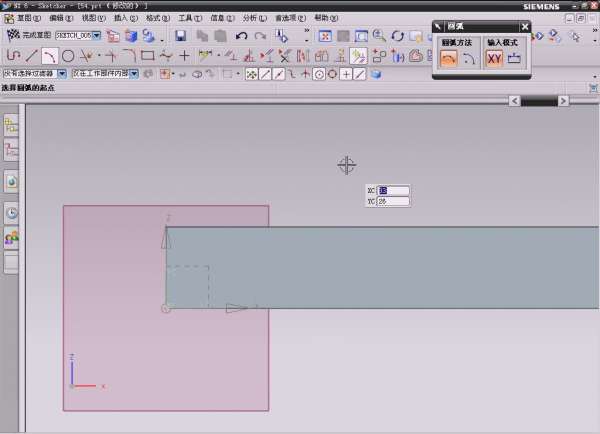Select the Profile sketch tool
Screen dimensions: 600x434
point(13,55)
